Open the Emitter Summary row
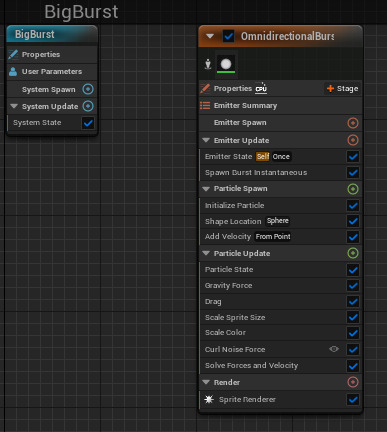Viewport: 387px width, 432px height. pyautogui.click(x=280, y=106)
